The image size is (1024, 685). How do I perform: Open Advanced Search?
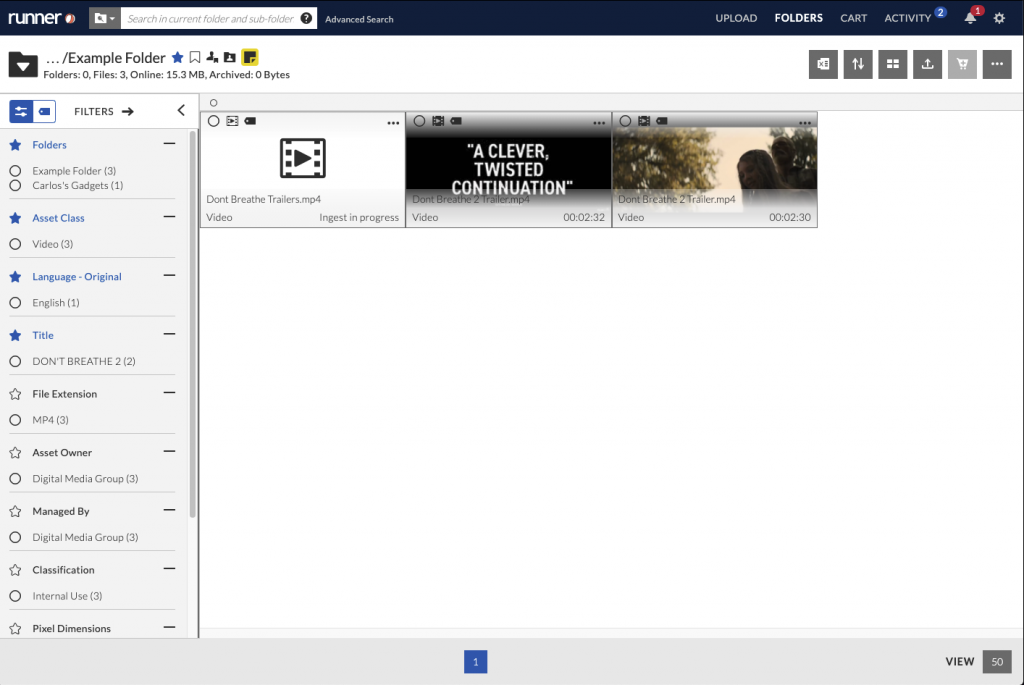coord(359,19)
